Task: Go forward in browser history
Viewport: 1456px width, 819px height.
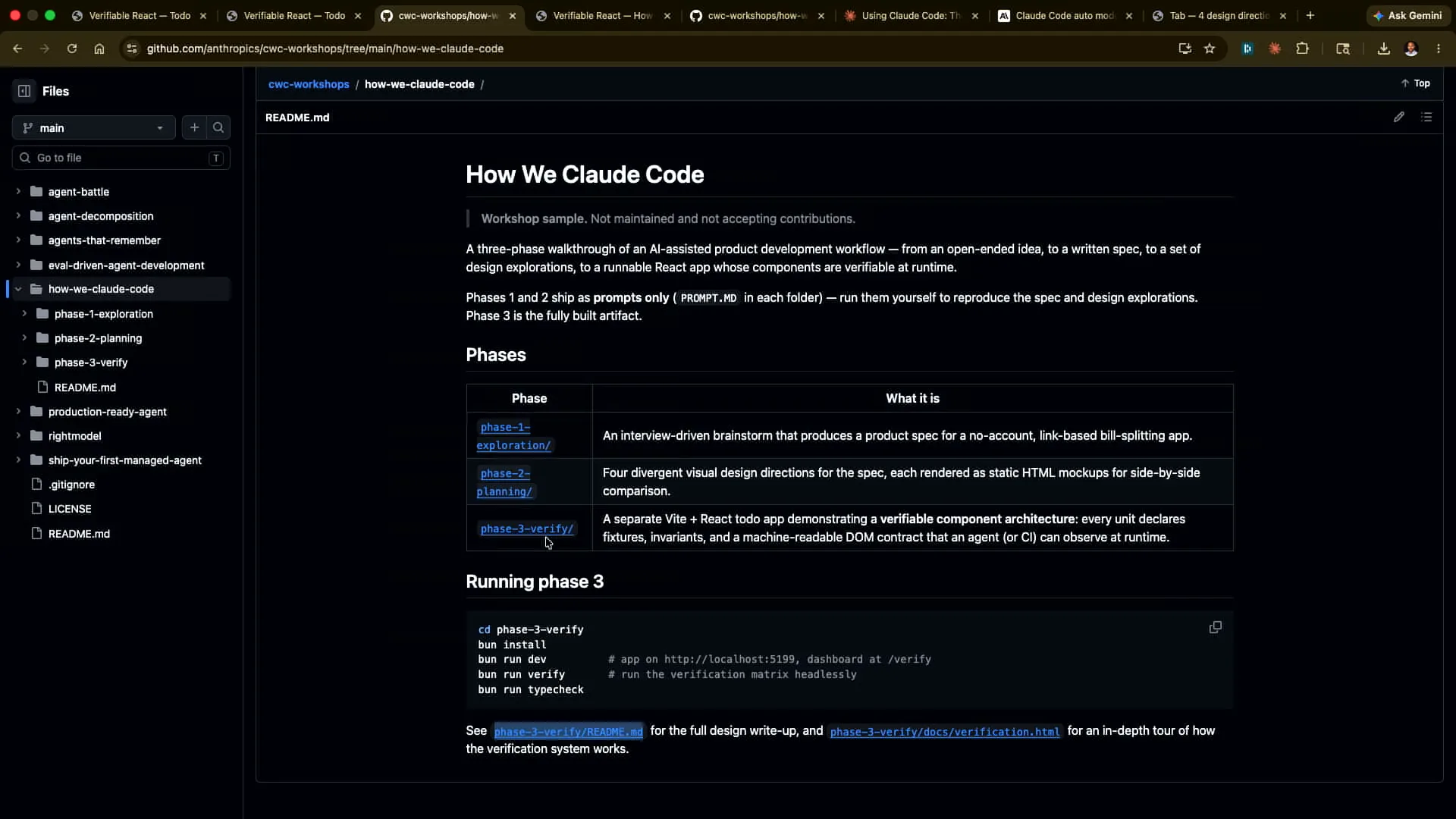Action: tap(45, 49)
